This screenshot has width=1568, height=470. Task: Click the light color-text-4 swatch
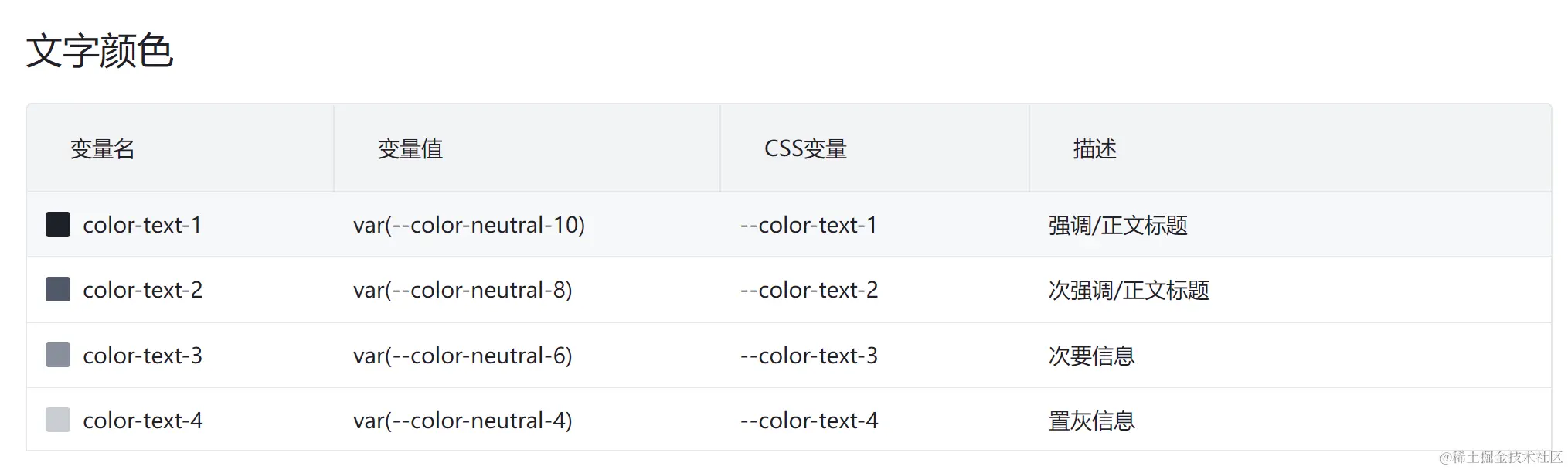tap(58, 420)
